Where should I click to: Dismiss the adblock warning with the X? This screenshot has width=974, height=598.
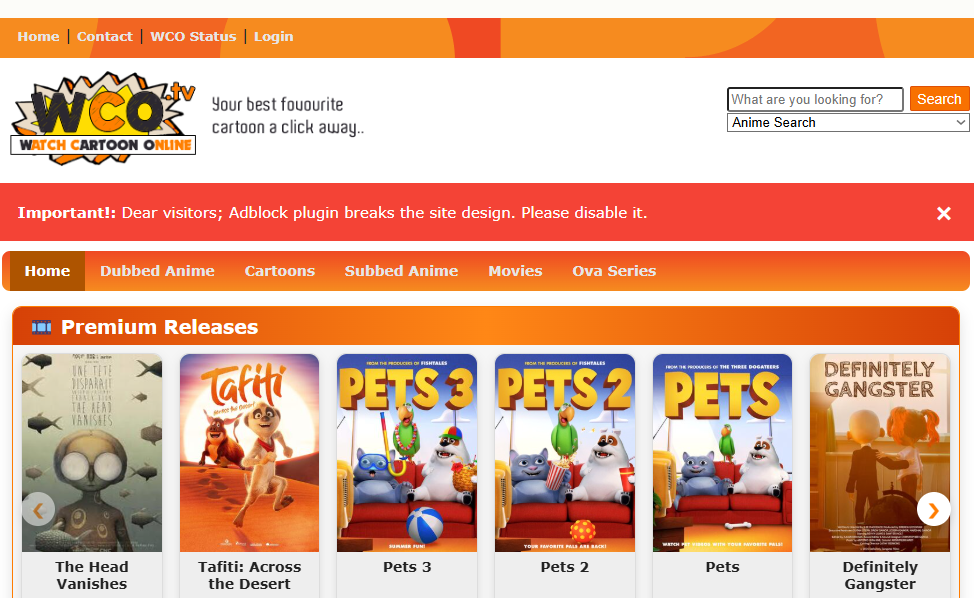pyautogui.click(x=943, y=213)
